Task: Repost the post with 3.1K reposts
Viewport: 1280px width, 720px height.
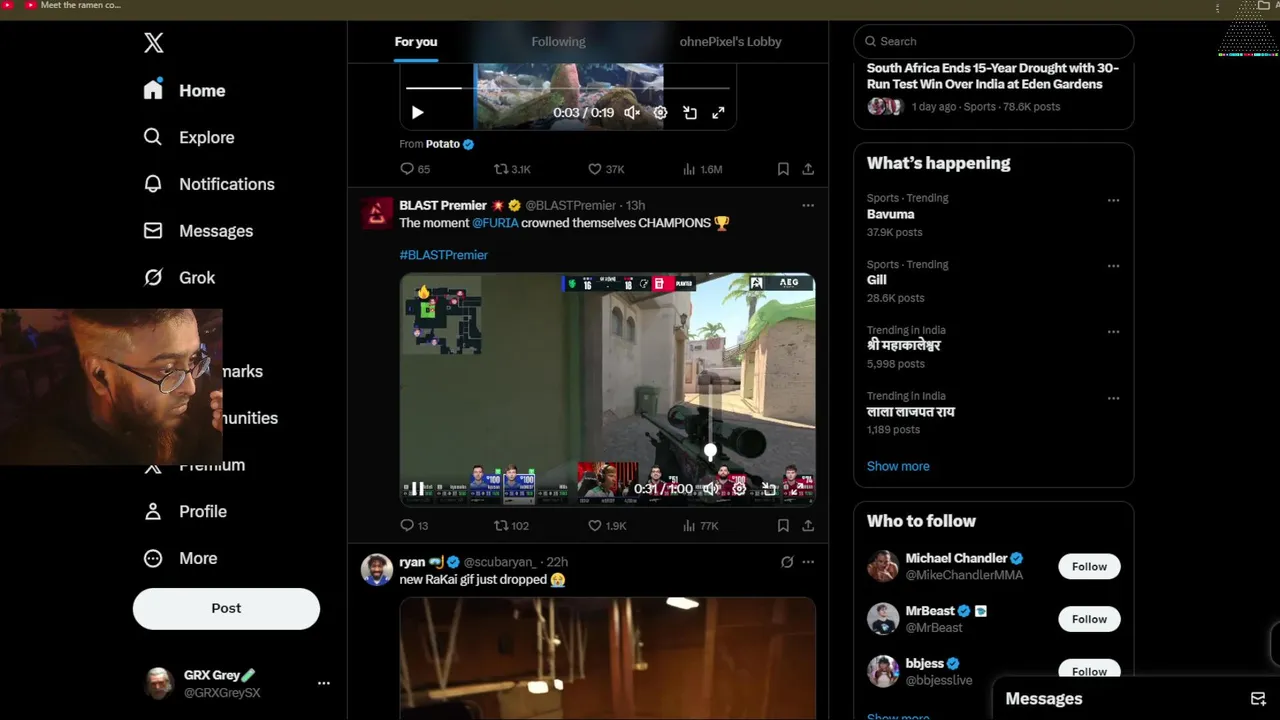Action: (512, 169)
